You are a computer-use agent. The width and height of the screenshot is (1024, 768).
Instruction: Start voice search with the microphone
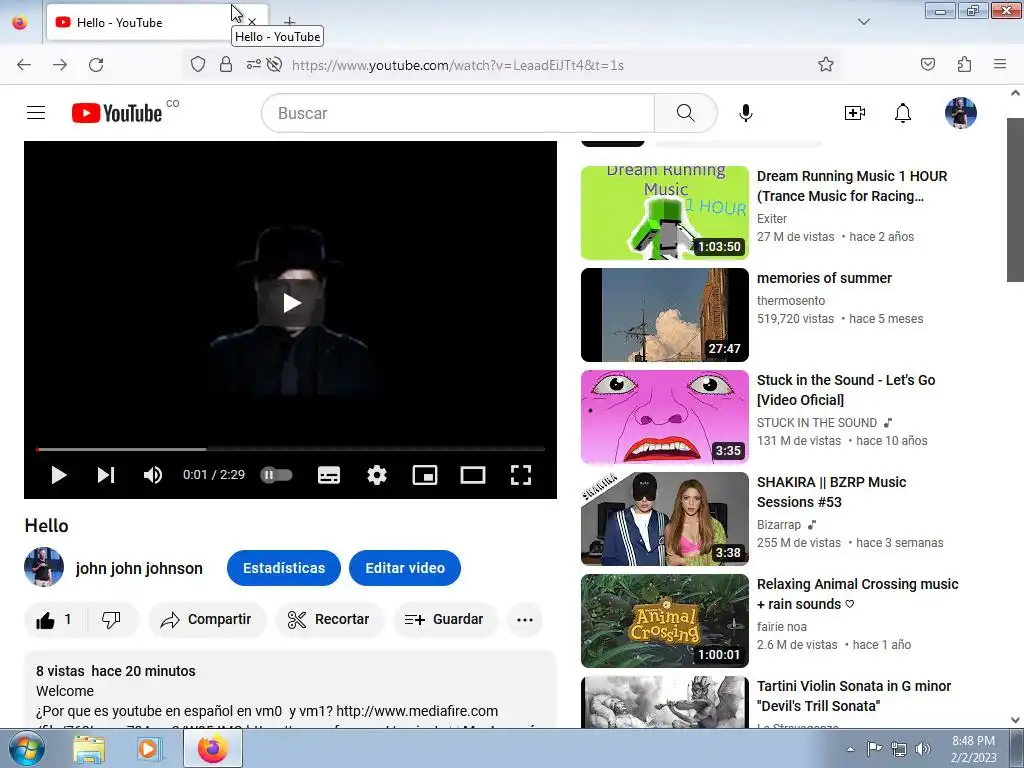pos(746,113)
